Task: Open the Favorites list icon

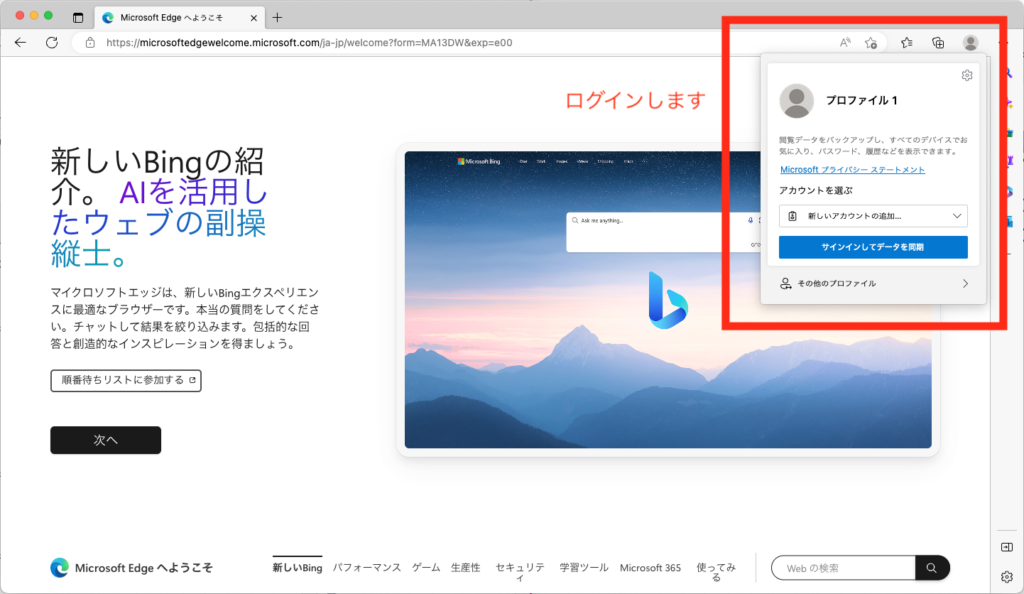Action: coord(907,42)
